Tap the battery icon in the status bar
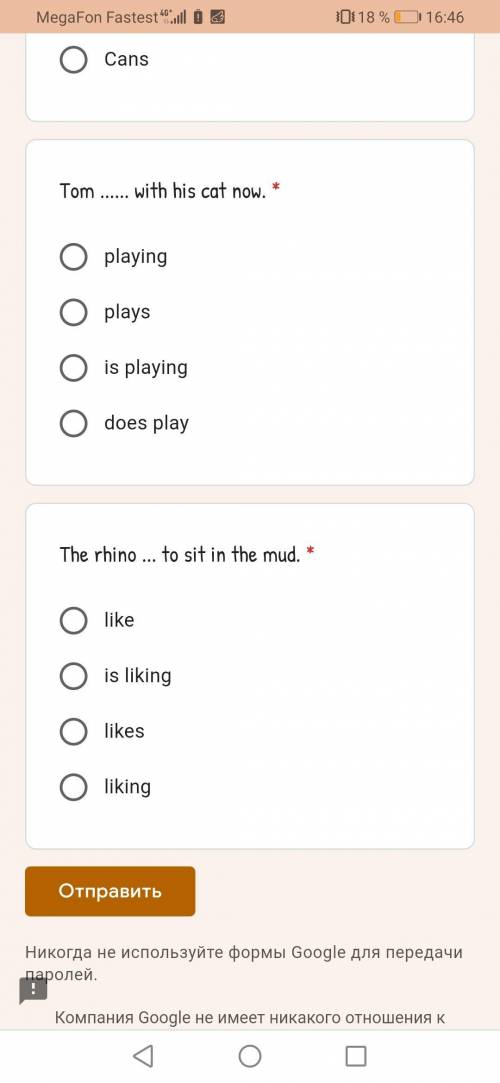Image resolution: width=500 pixels, height=1083 pixels. coord(407,17)
